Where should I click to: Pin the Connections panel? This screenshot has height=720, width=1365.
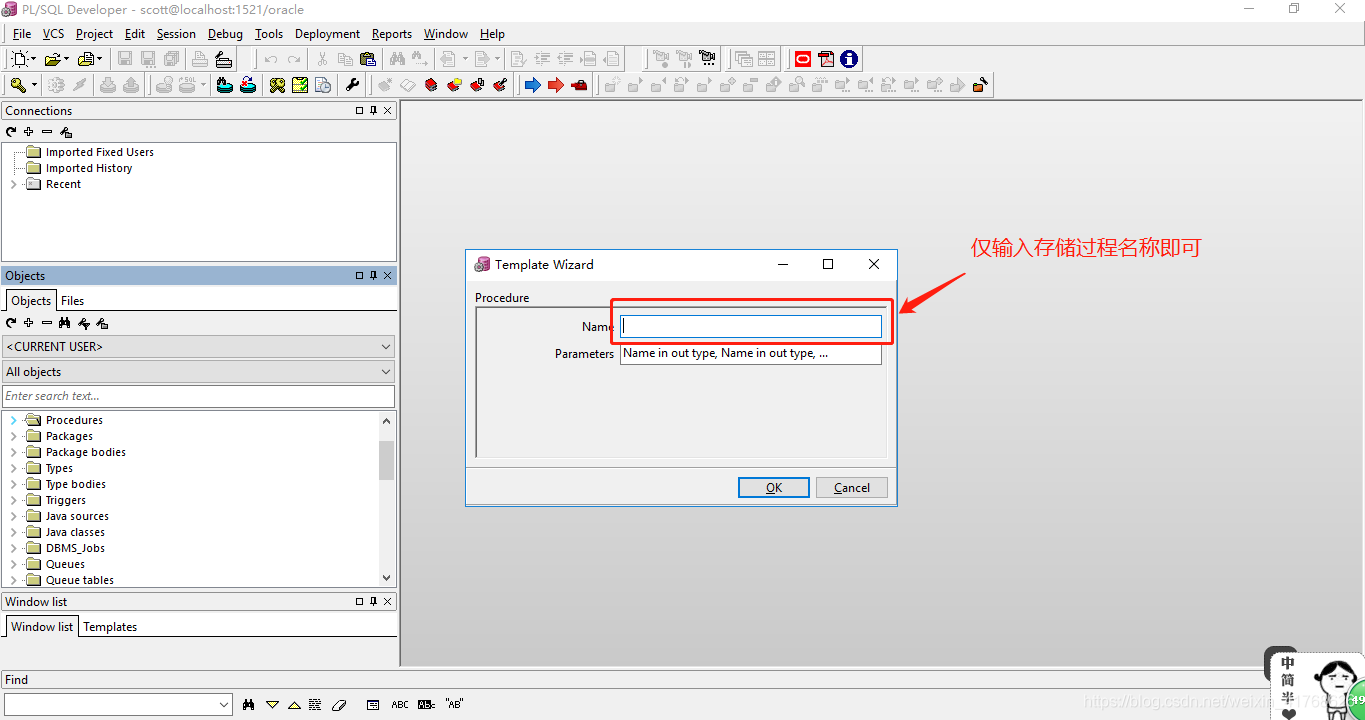pos(373,111)
